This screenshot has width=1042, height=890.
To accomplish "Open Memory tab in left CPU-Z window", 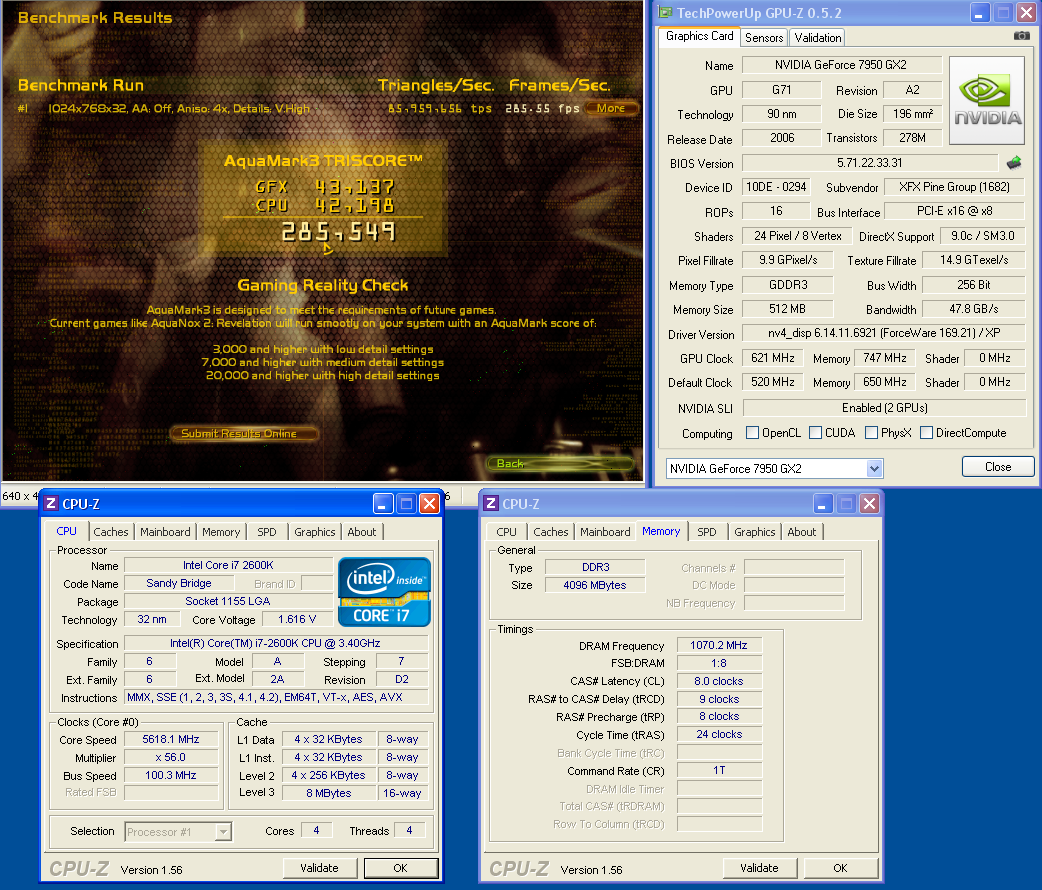I will pos(221,532).
